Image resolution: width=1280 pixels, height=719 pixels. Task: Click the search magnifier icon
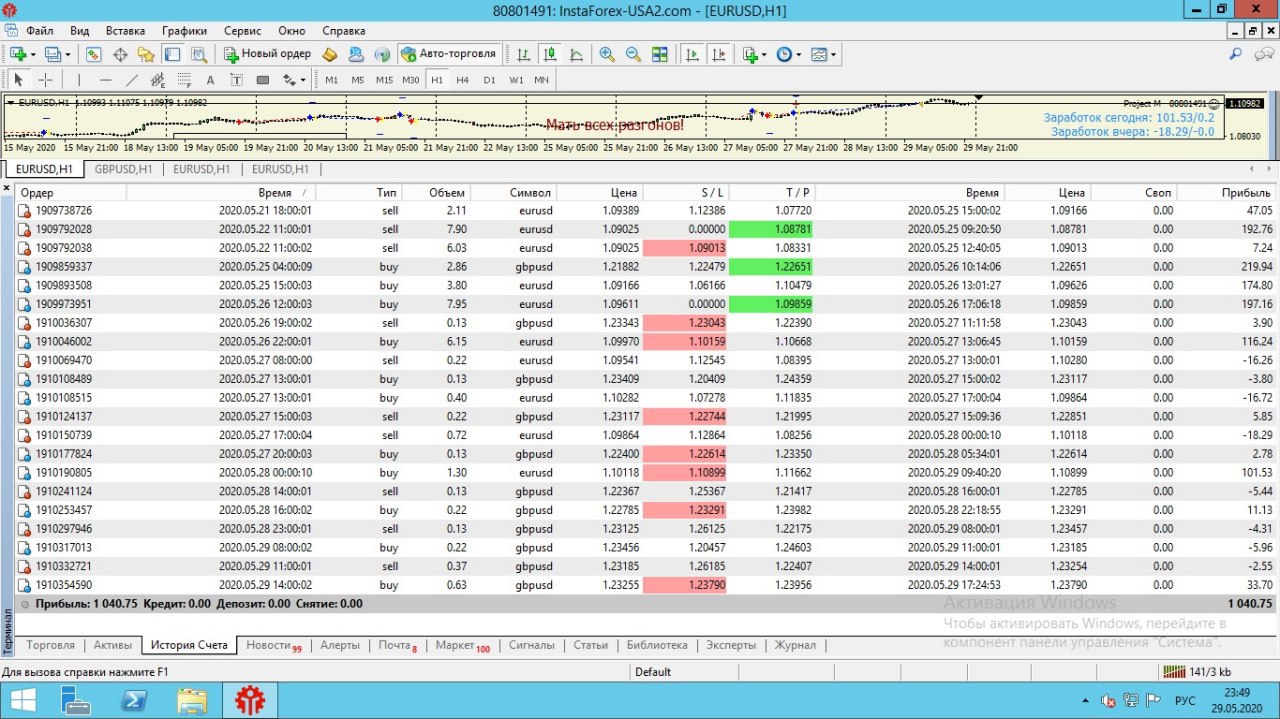[x=1236, y=54]
